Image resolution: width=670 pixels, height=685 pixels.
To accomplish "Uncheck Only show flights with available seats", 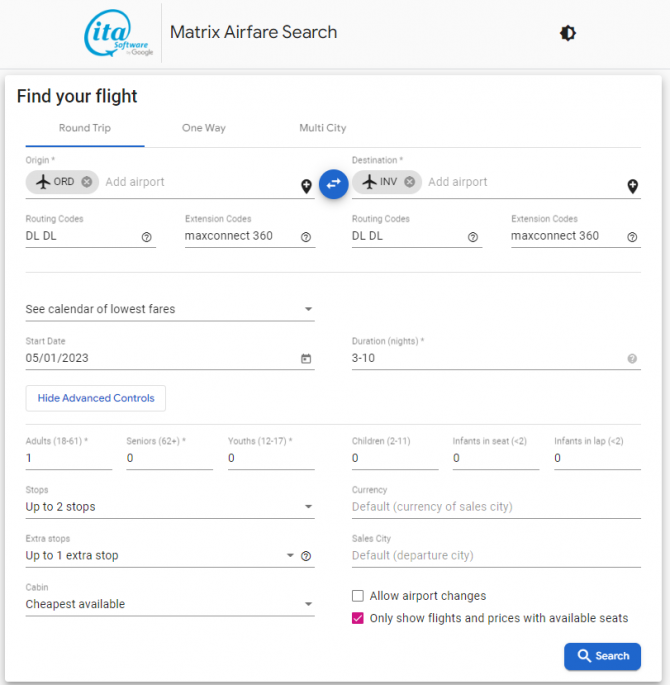I will point(357,618).
